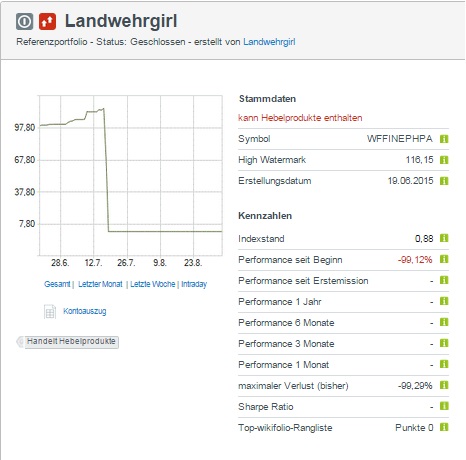Click the red leverage arrows icon
Screen dimensions: 466x460
[x=47, y=22]
